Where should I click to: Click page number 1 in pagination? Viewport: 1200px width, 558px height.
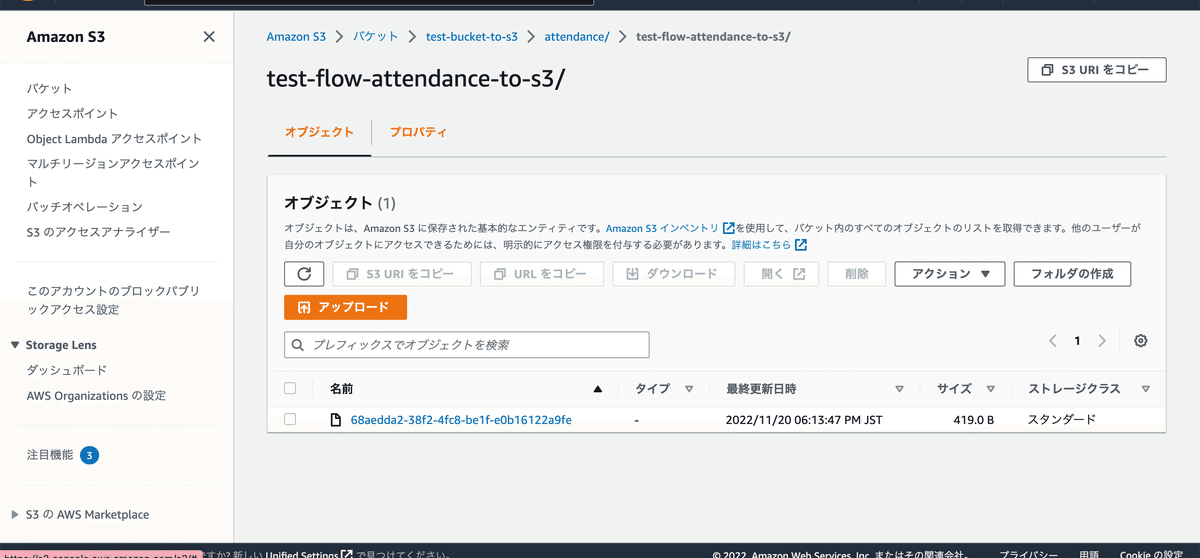[x=1077, y=341]
